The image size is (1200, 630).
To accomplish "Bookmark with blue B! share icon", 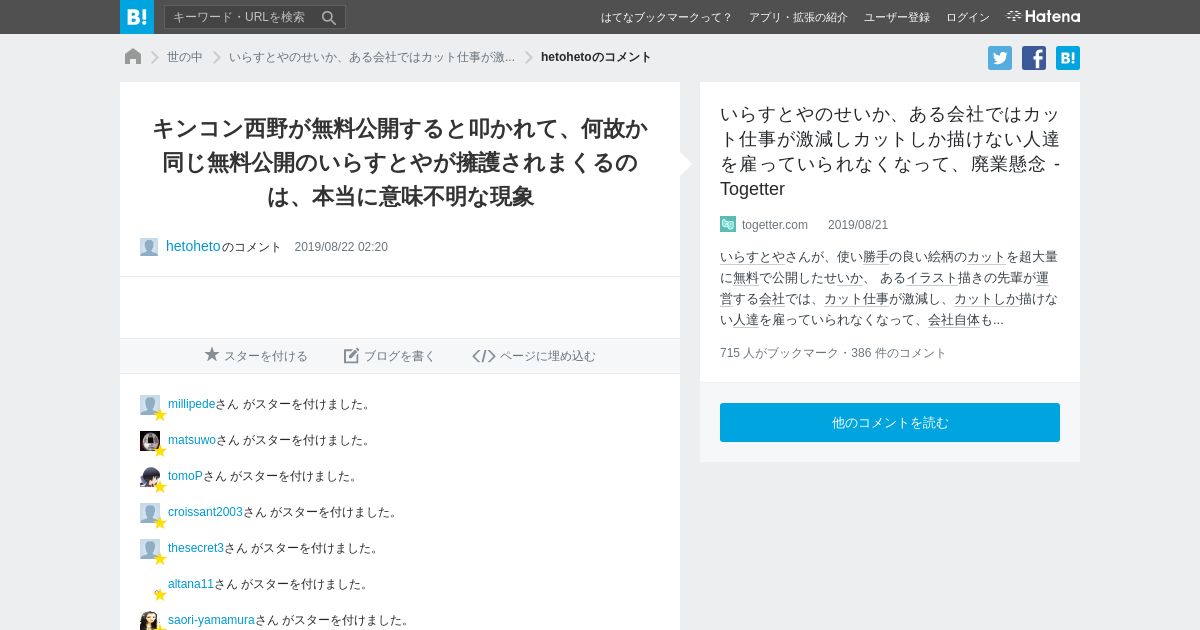I will 1068,58.
